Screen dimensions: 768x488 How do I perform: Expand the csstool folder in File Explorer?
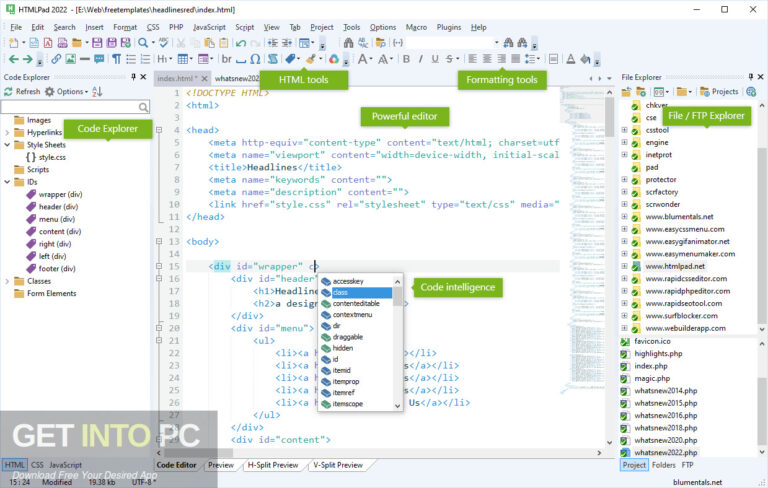coord(624,130)
